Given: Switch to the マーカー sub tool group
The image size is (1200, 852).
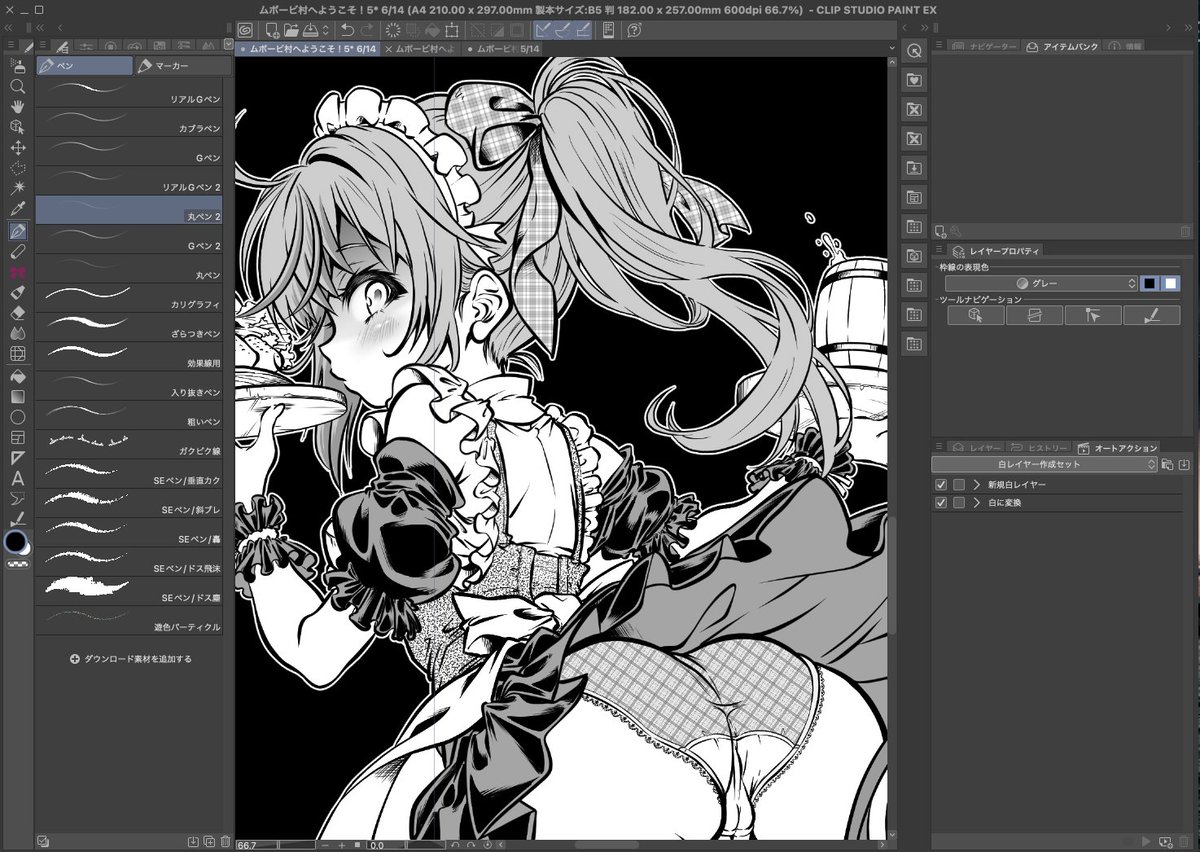Looking at the screenshot, I should point(181,66).
